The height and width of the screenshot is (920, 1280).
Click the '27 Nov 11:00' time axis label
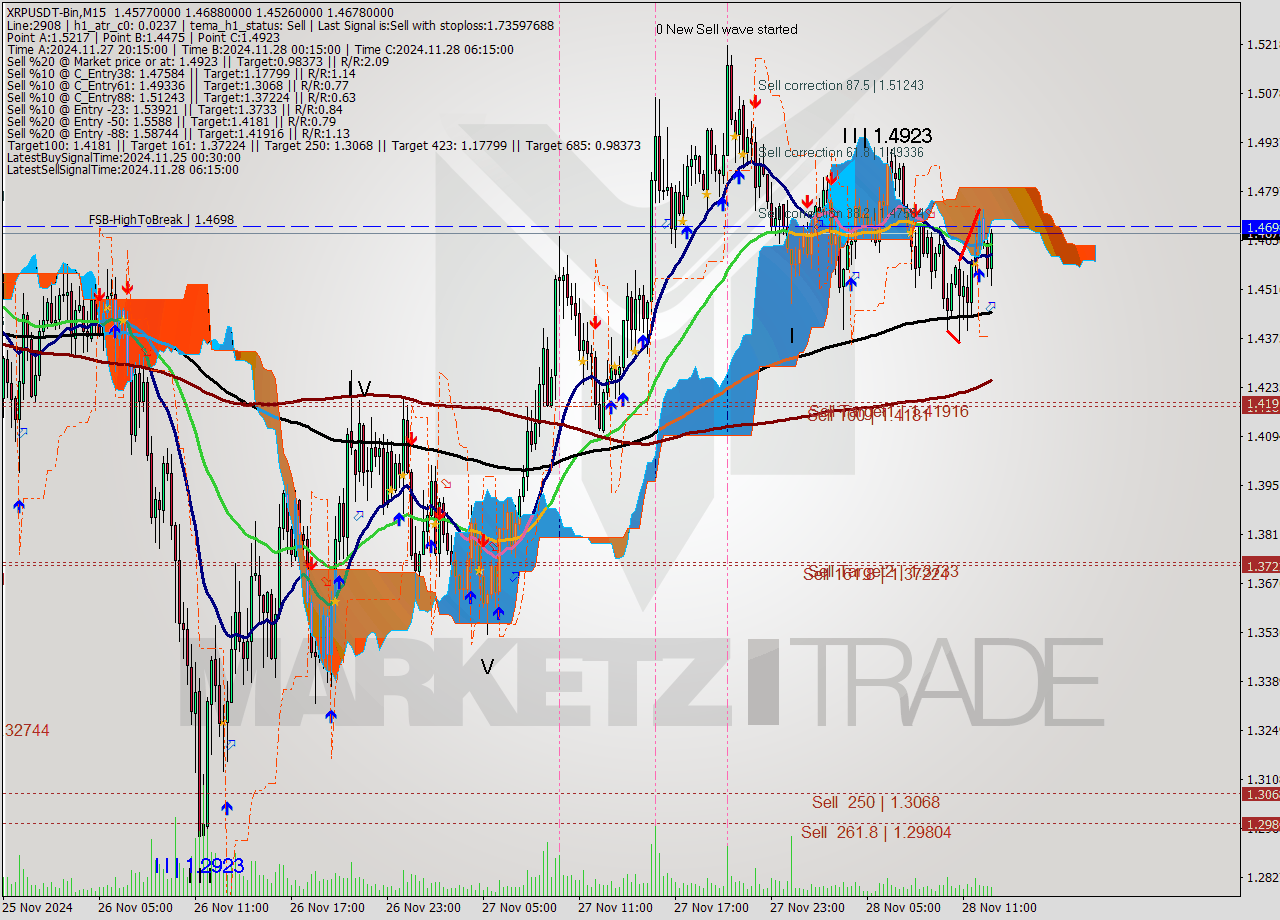point(617,908)
